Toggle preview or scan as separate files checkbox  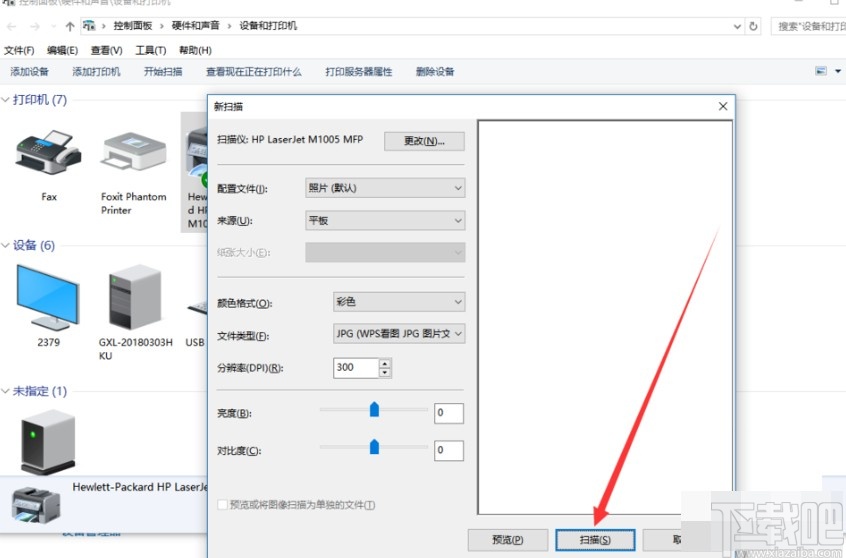(222, 505)
